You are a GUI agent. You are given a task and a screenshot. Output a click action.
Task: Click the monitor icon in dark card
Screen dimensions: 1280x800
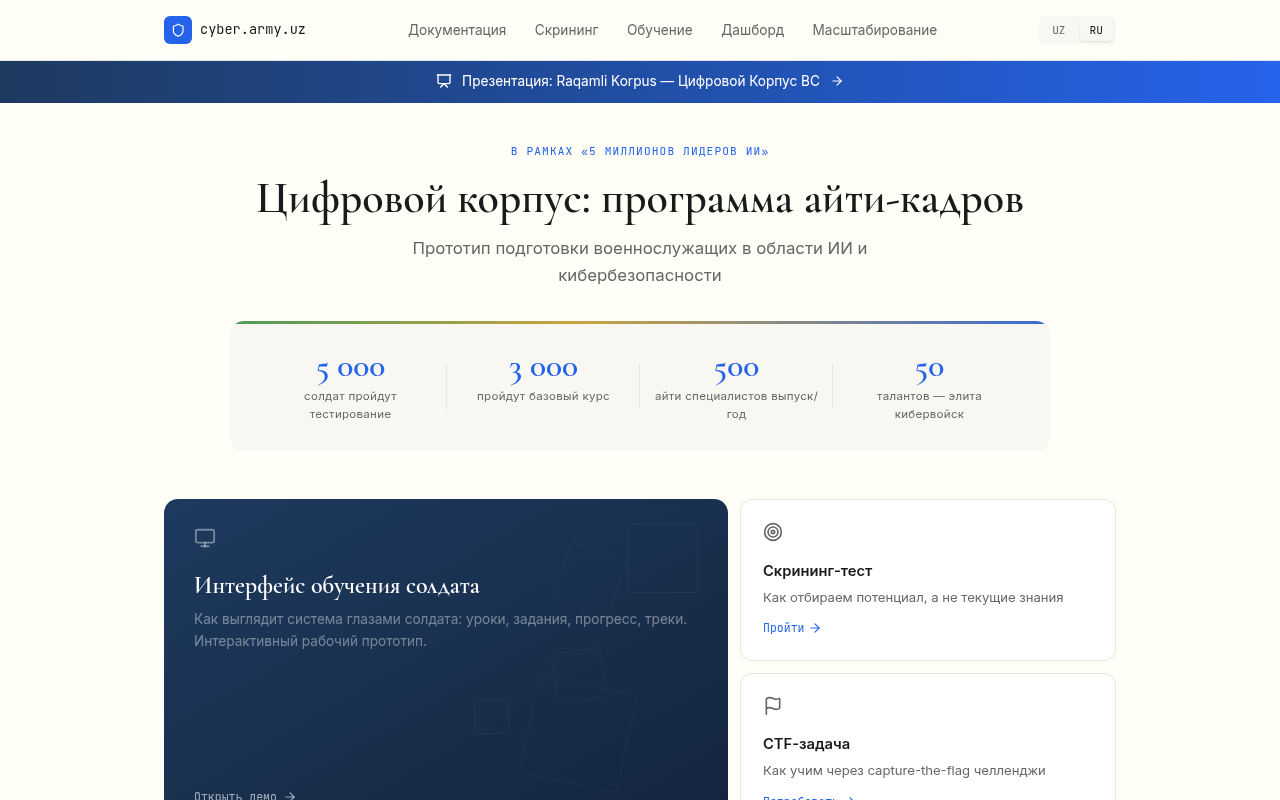[x=205, y=538]
